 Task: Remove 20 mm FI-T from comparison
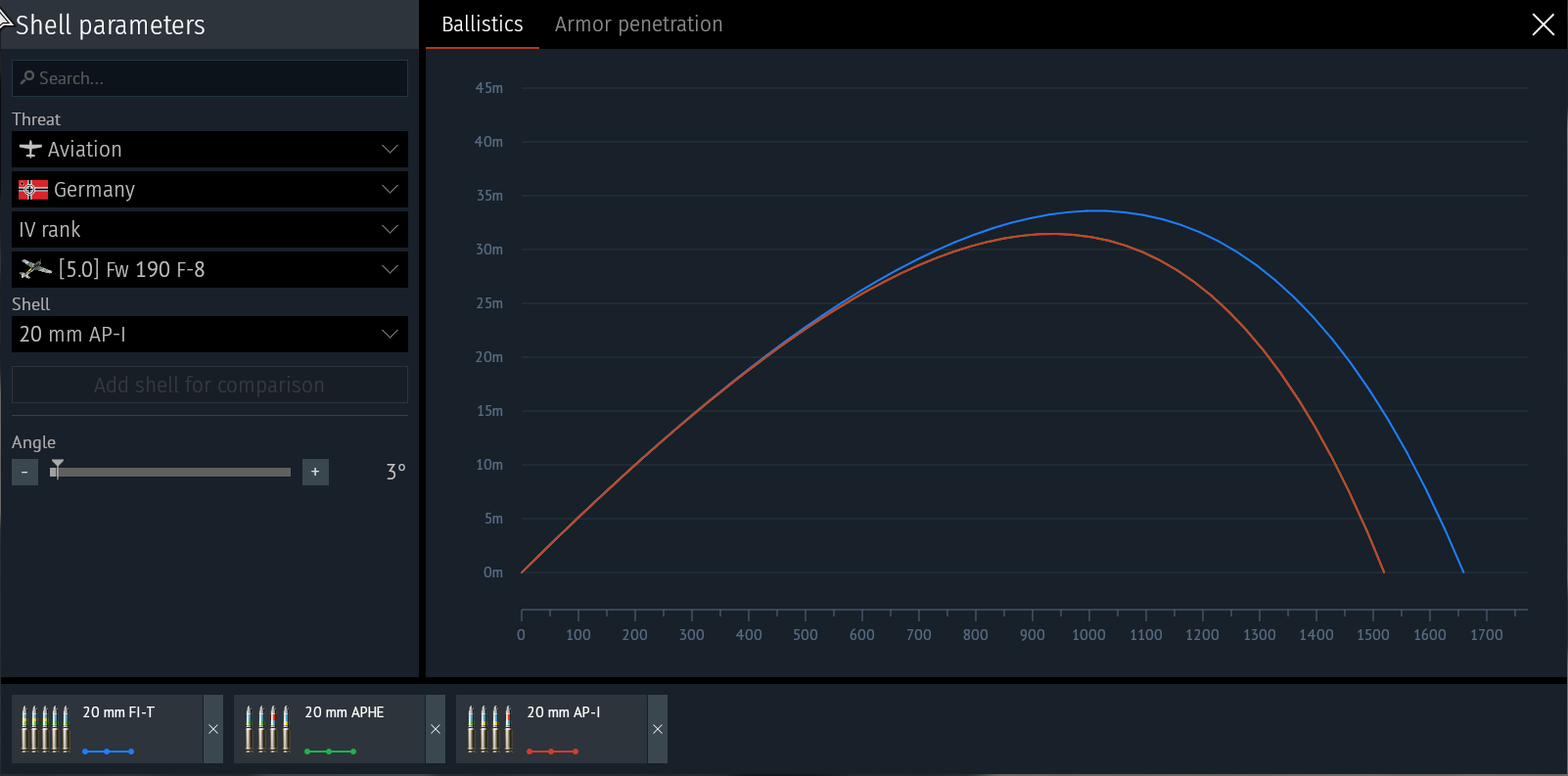click(x=213, y=729)
